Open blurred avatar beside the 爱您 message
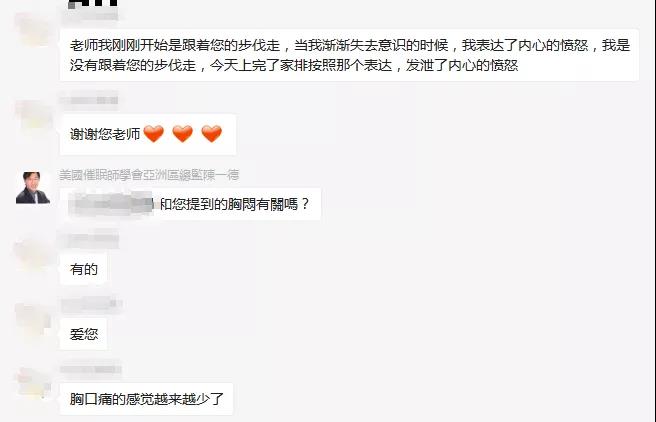The height and width of the screenshot is (422, 656). [x=33, y=319]
